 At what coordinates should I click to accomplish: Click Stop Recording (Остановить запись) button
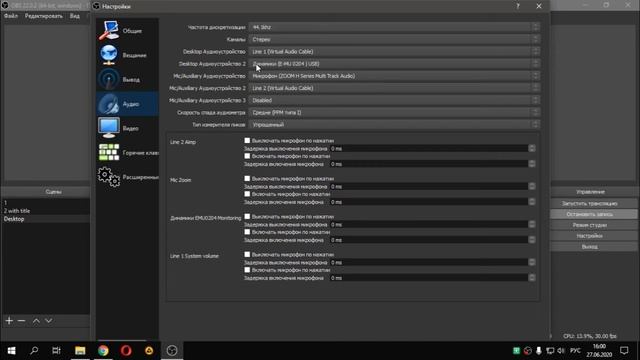(x=589, y=214)
